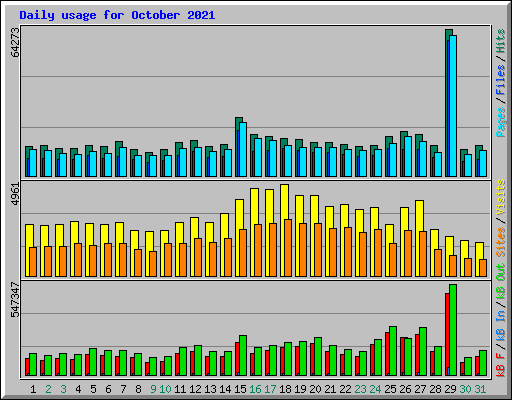
Task: Select the cyan pages bar for day 26
Action: (x=408, y=157)
